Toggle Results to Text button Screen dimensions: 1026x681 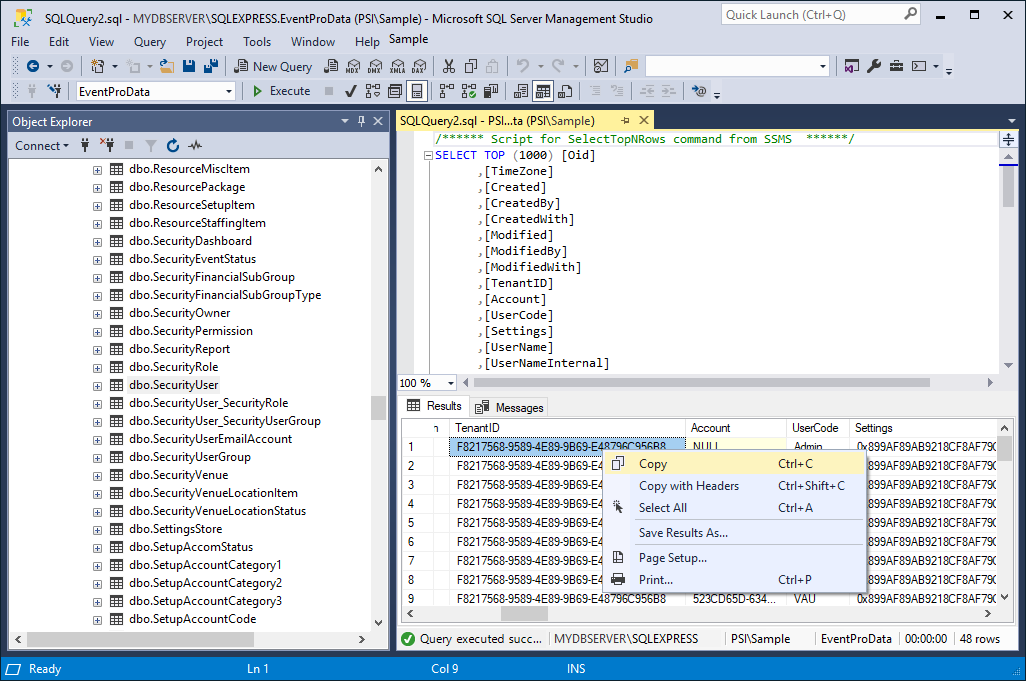(x=522, y=91)
